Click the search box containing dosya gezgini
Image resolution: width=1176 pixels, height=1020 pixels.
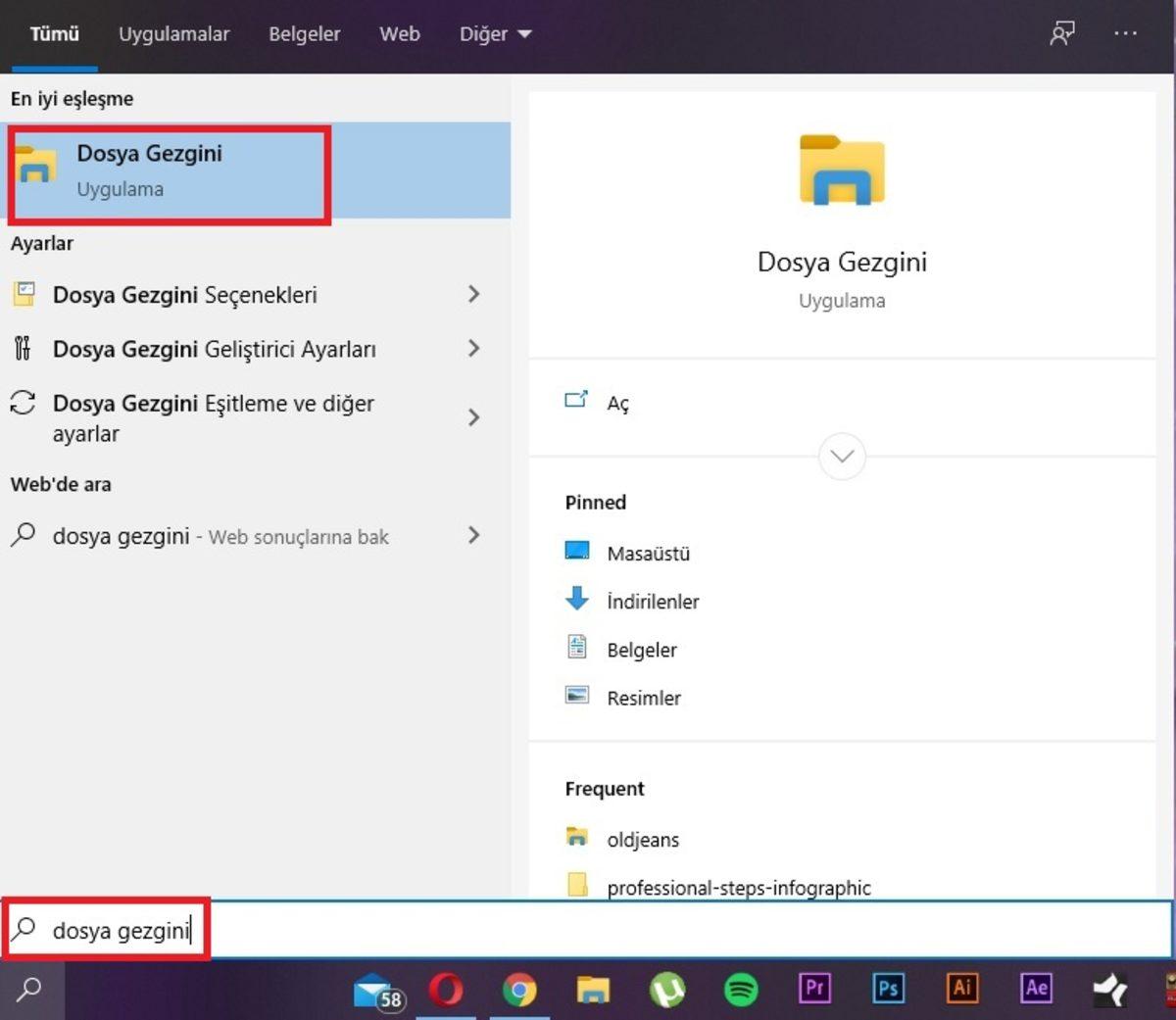point(588,930)
